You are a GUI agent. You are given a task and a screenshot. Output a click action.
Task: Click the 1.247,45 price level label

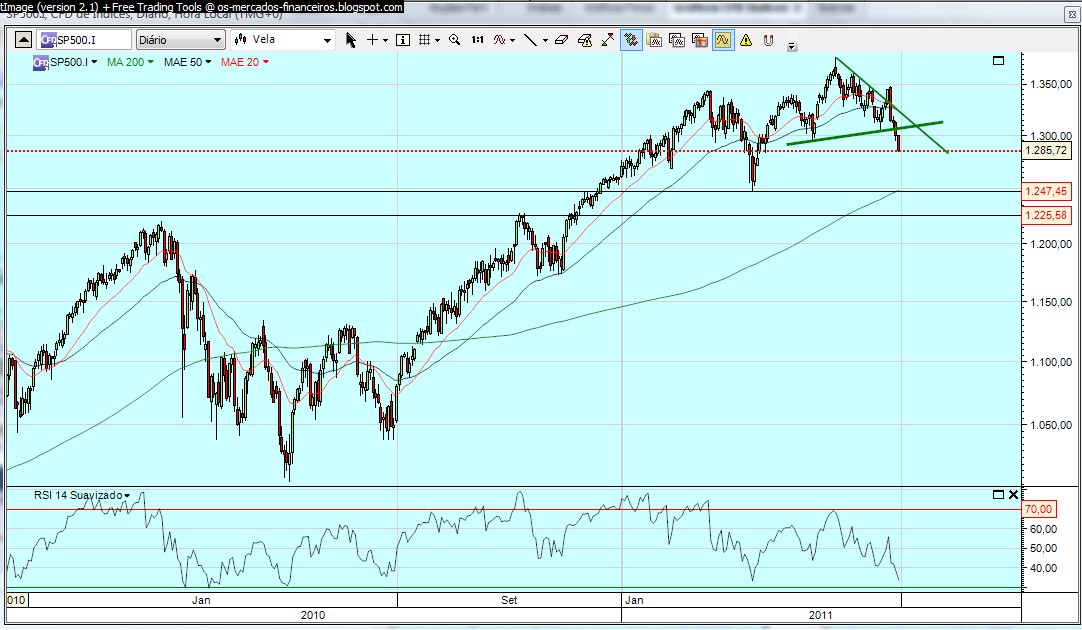pyautogui.click(x=1046, y=191)
